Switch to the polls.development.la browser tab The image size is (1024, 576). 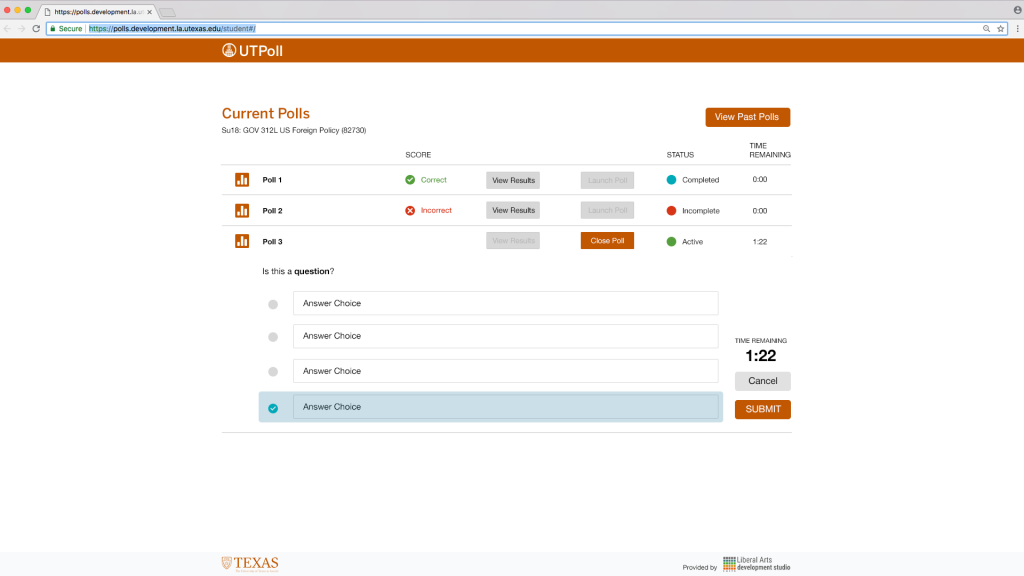pyautogui.click(x=97, y=11)
